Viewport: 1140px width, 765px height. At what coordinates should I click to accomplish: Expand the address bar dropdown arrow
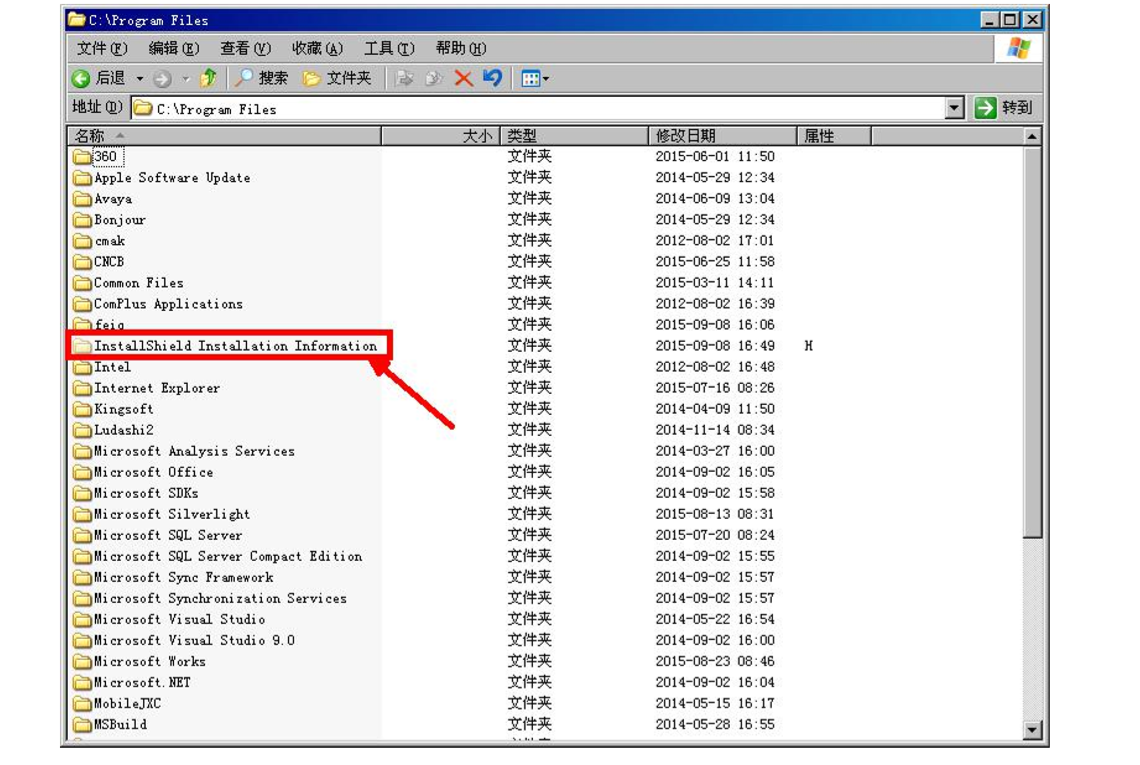point(955,108)
